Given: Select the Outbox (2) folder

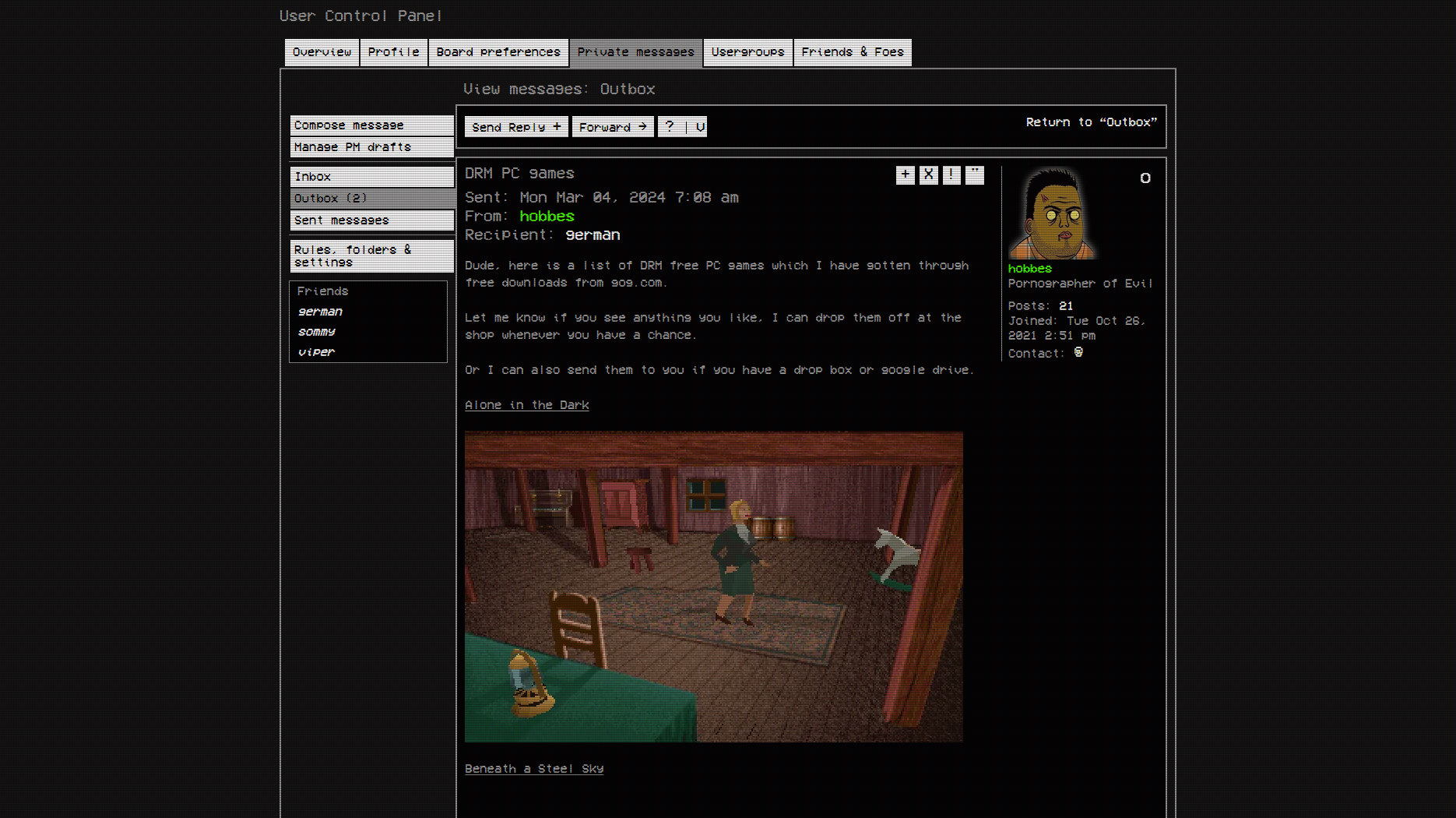Looking at the screenshot, I should tap(372, 199).
